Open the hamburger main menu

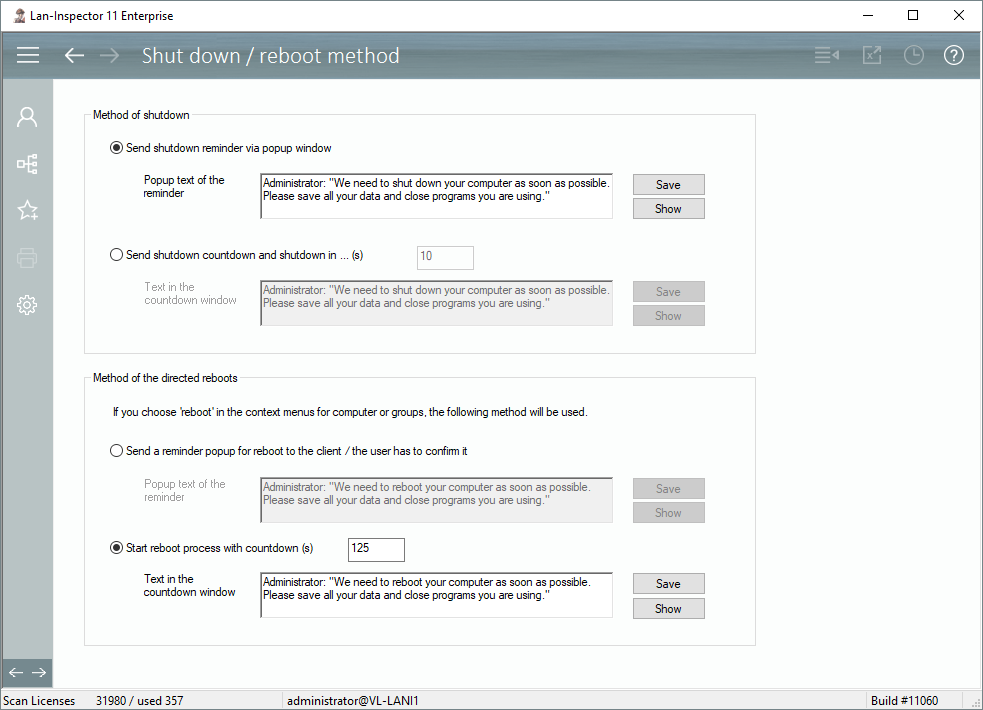[28, 55]
